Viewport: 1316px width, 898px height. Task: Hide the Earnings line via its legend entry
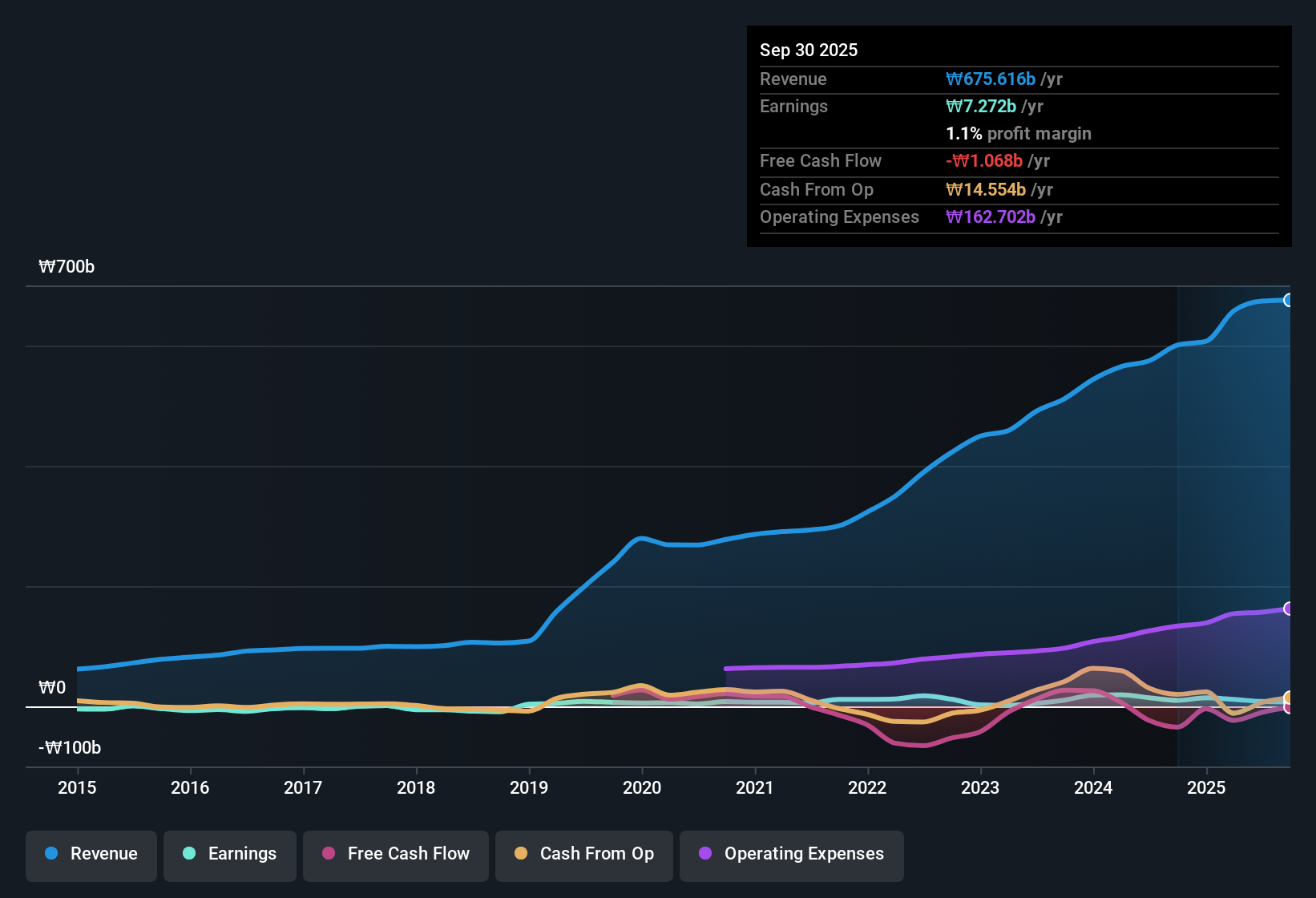click(229, 856)
